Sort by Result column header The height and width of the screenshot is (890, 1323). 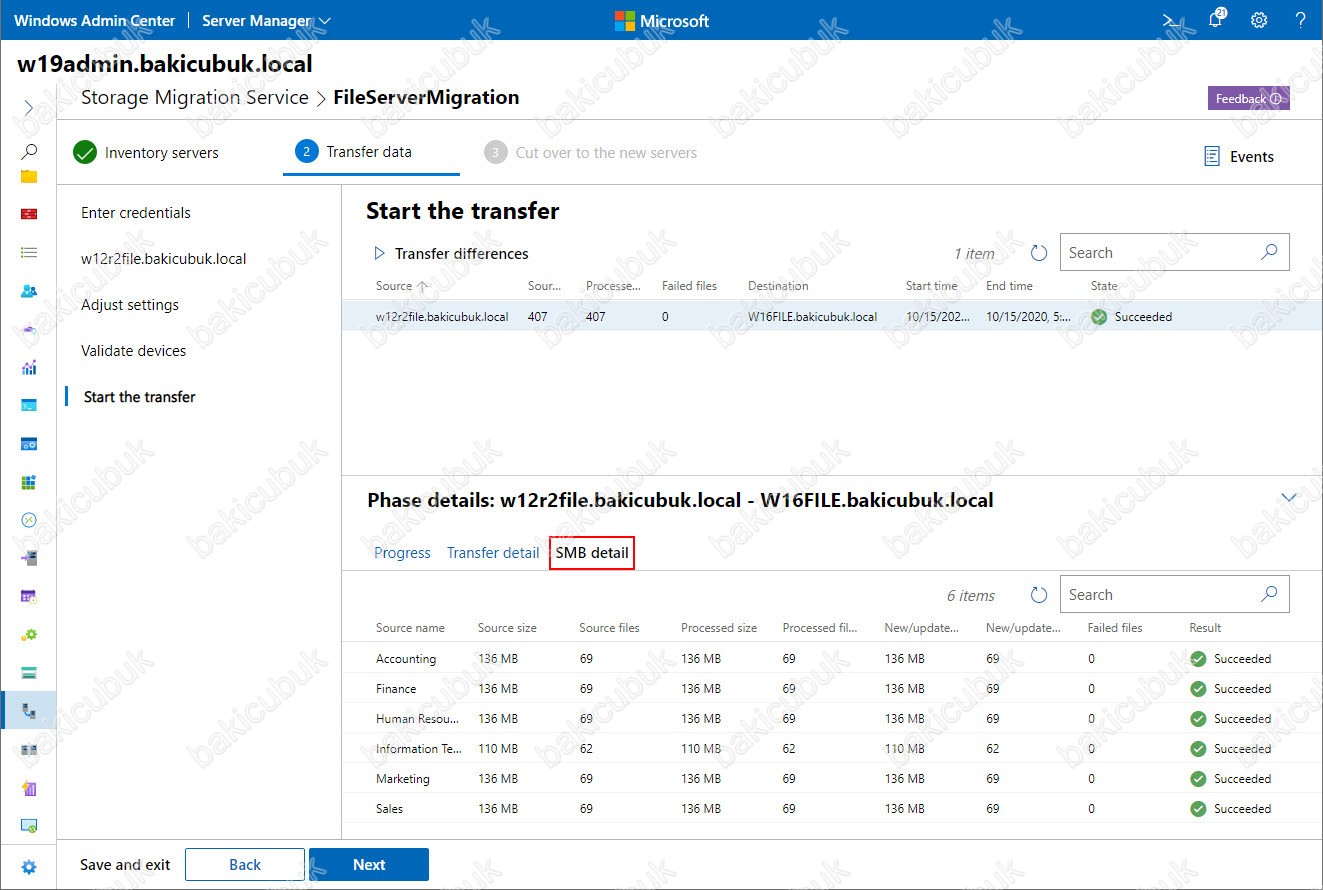[x=1205, y=628]
